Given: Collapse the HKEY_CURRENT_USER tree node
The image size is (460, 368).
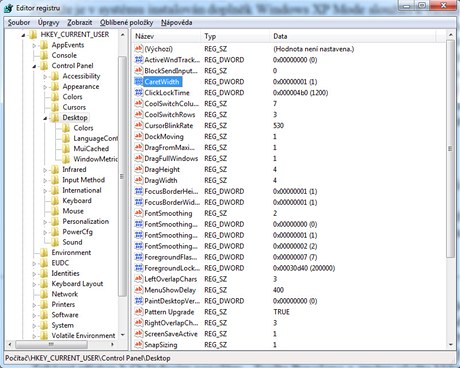Looking at the screenshot, I should tap(23, 35).
